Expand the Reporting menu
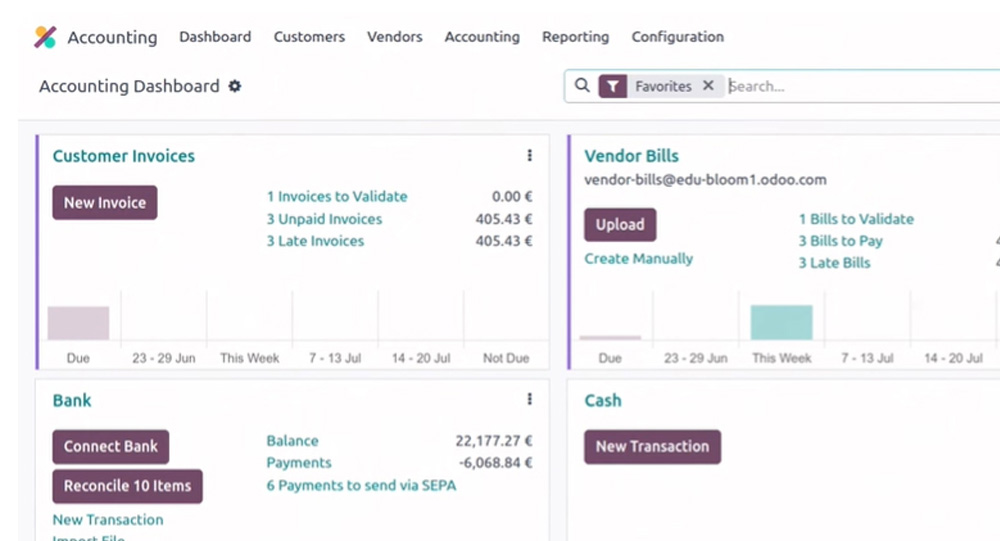 [x=575, y=37]
